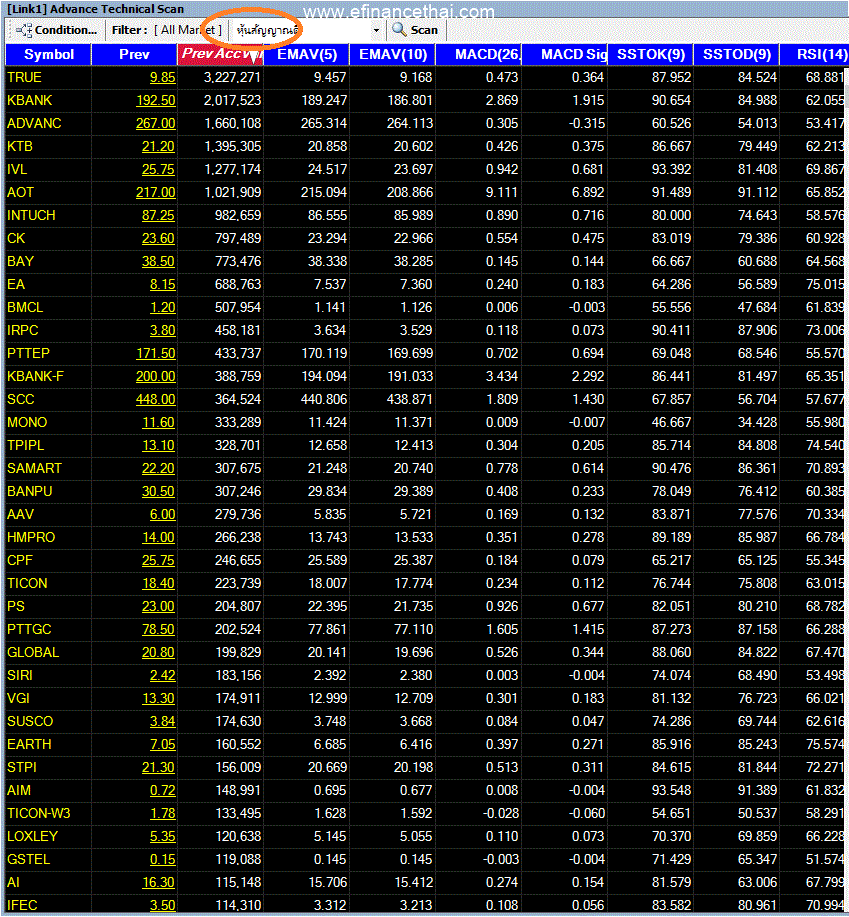Sort by SSTOK(9) column header
Screen dimensions: 849x917
pyautogui.click(x=650, y=54)
